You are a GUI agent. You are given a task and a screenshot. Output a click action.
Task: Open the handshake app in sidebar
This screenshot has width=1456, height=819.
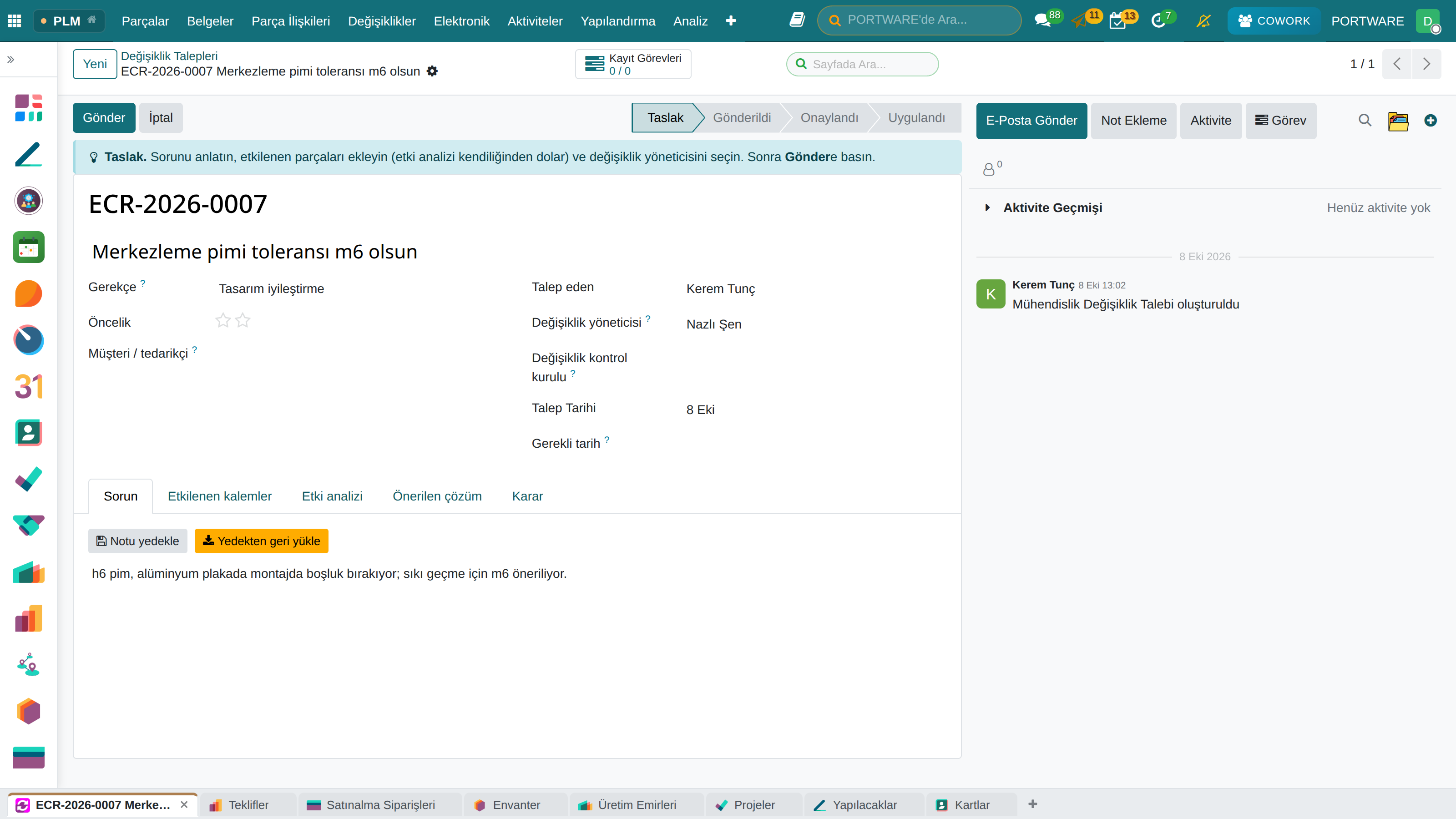click(28, 526)
